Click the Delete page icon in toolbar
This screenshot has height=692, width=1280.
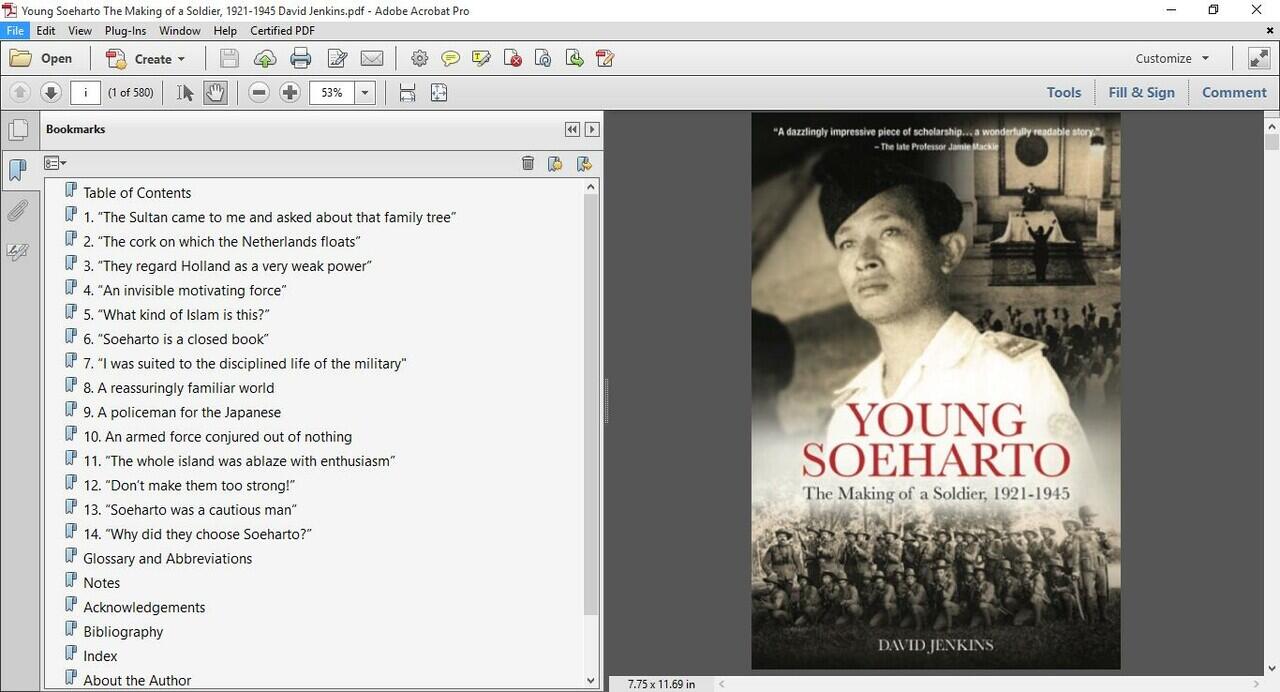point(512,59)
